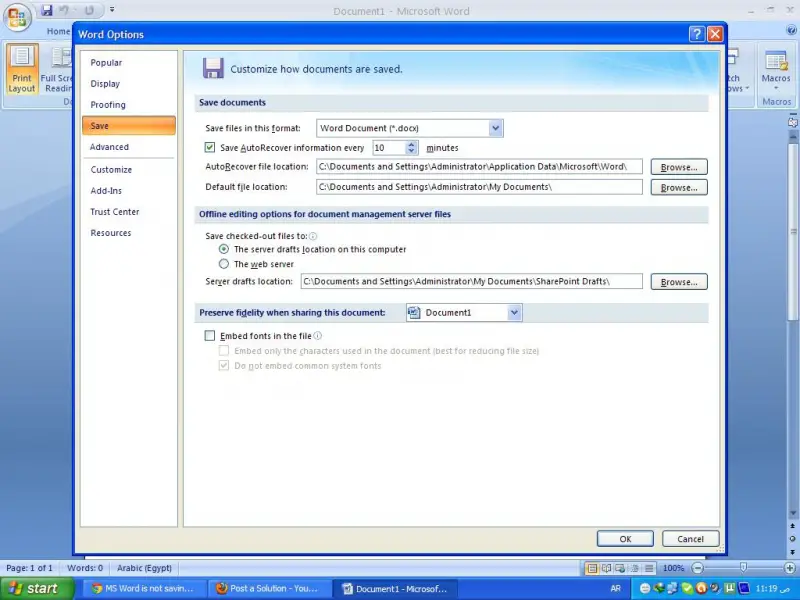Click the Draft view icon in status bar
This screenshot has height=600, width=800.
[x=649, y=568]
